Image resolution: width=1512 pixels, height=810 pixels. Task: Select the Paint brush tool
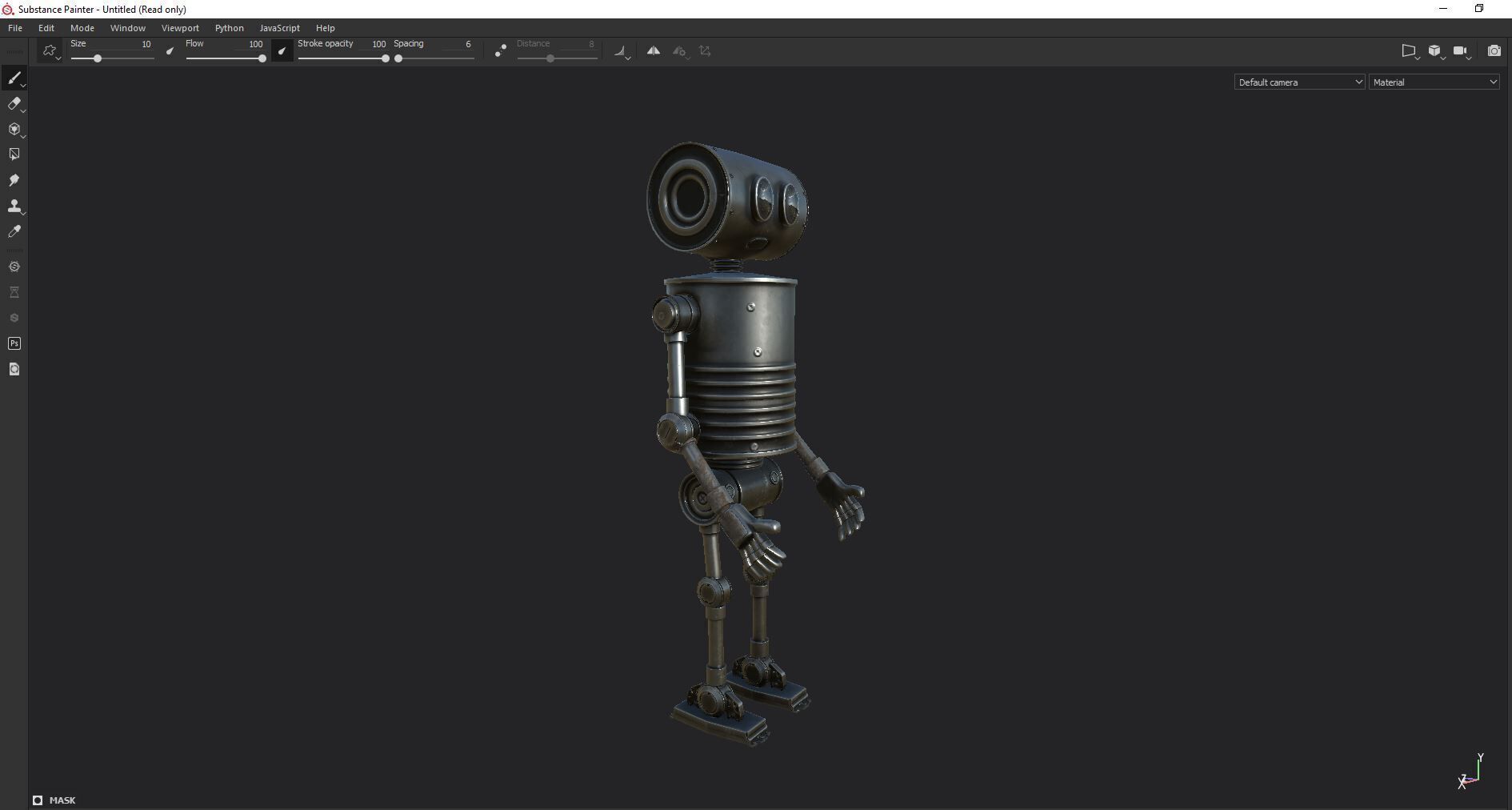point(14,78)
